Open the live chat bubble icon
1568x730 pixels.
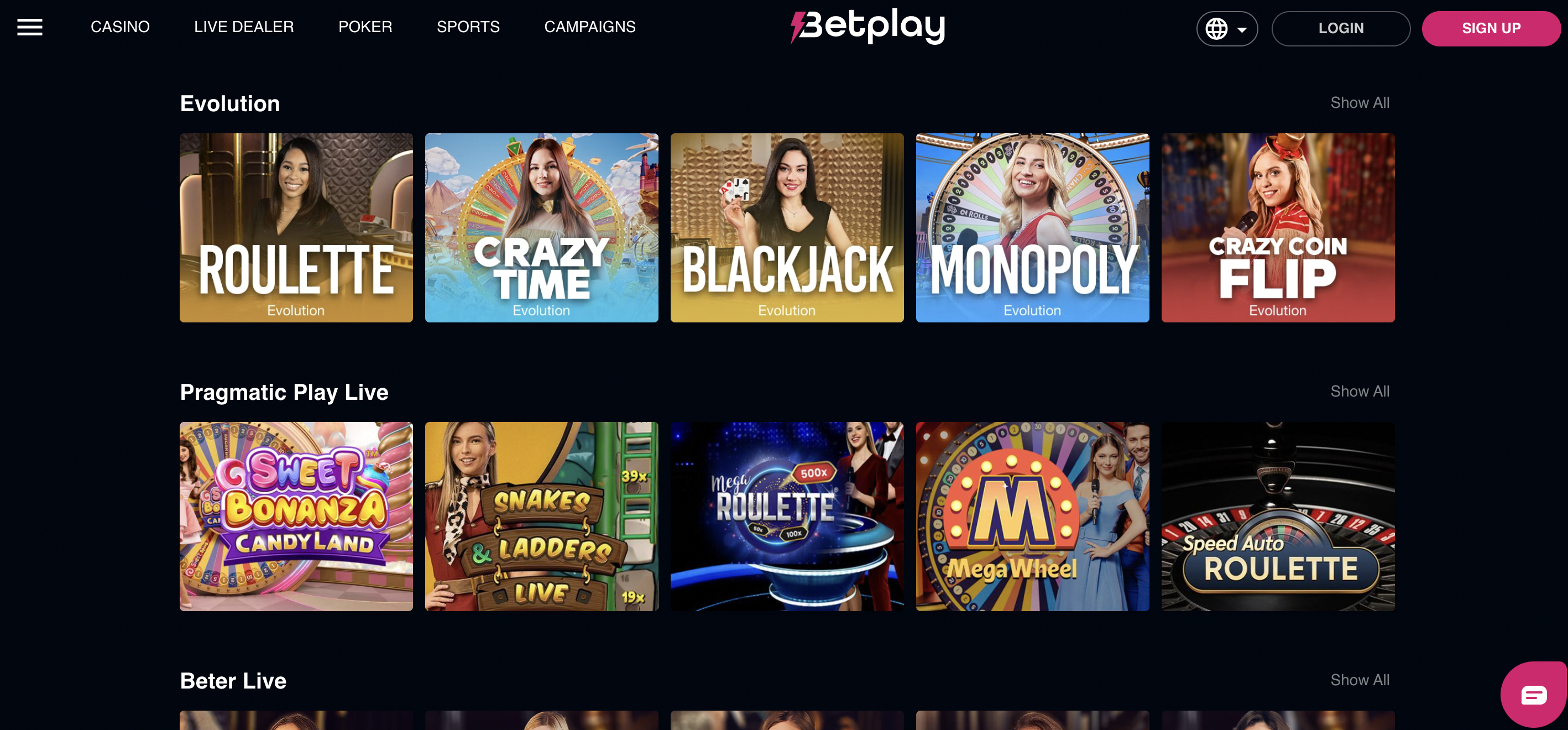click(x=1533, y=695)
